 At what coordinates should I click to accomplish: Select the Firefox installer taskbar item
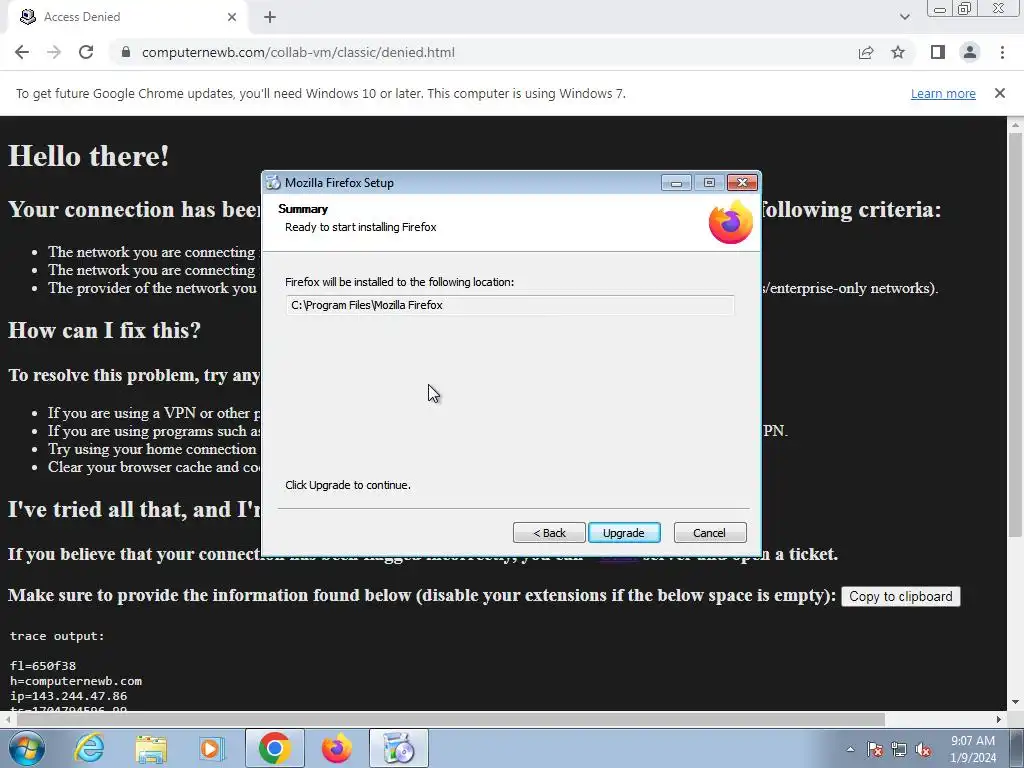(x=399, y=748)
